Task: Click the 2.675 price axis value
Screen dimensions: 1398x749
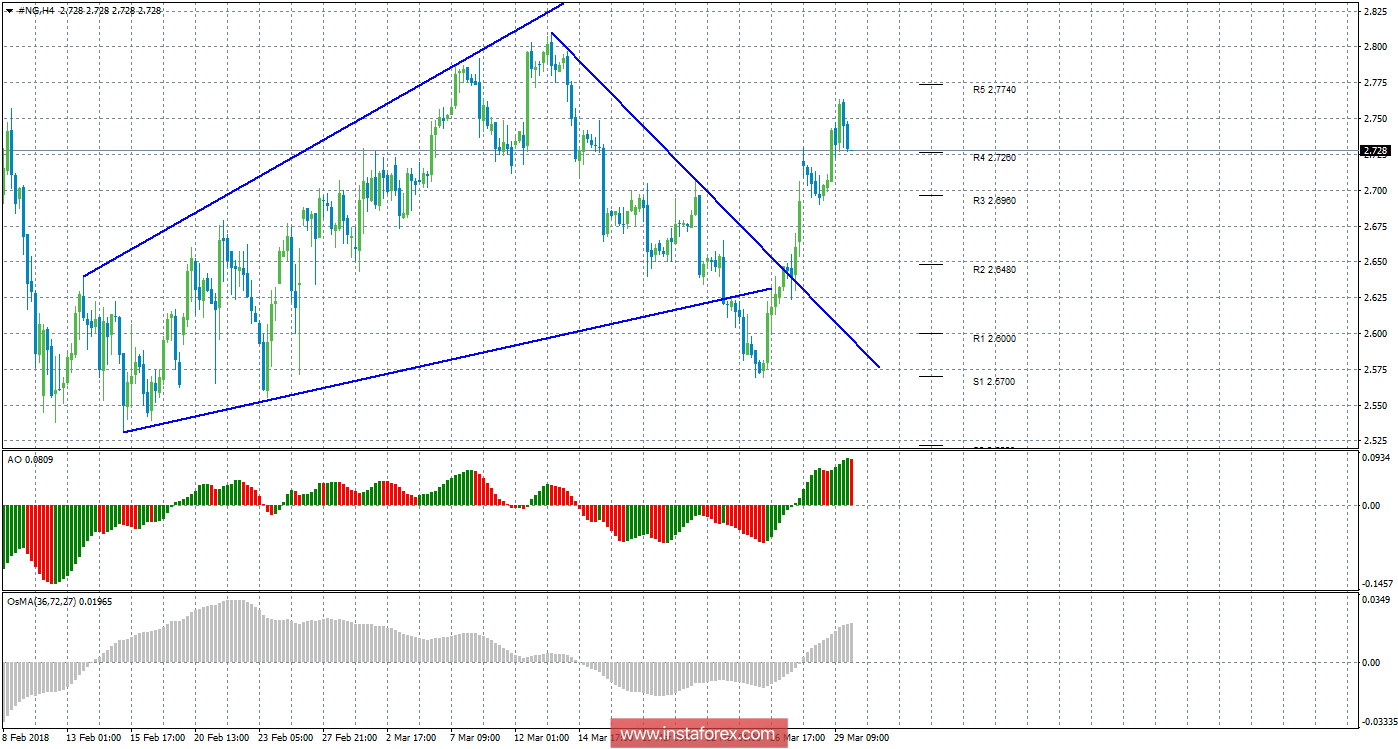Action: [x=1374, y=226]
